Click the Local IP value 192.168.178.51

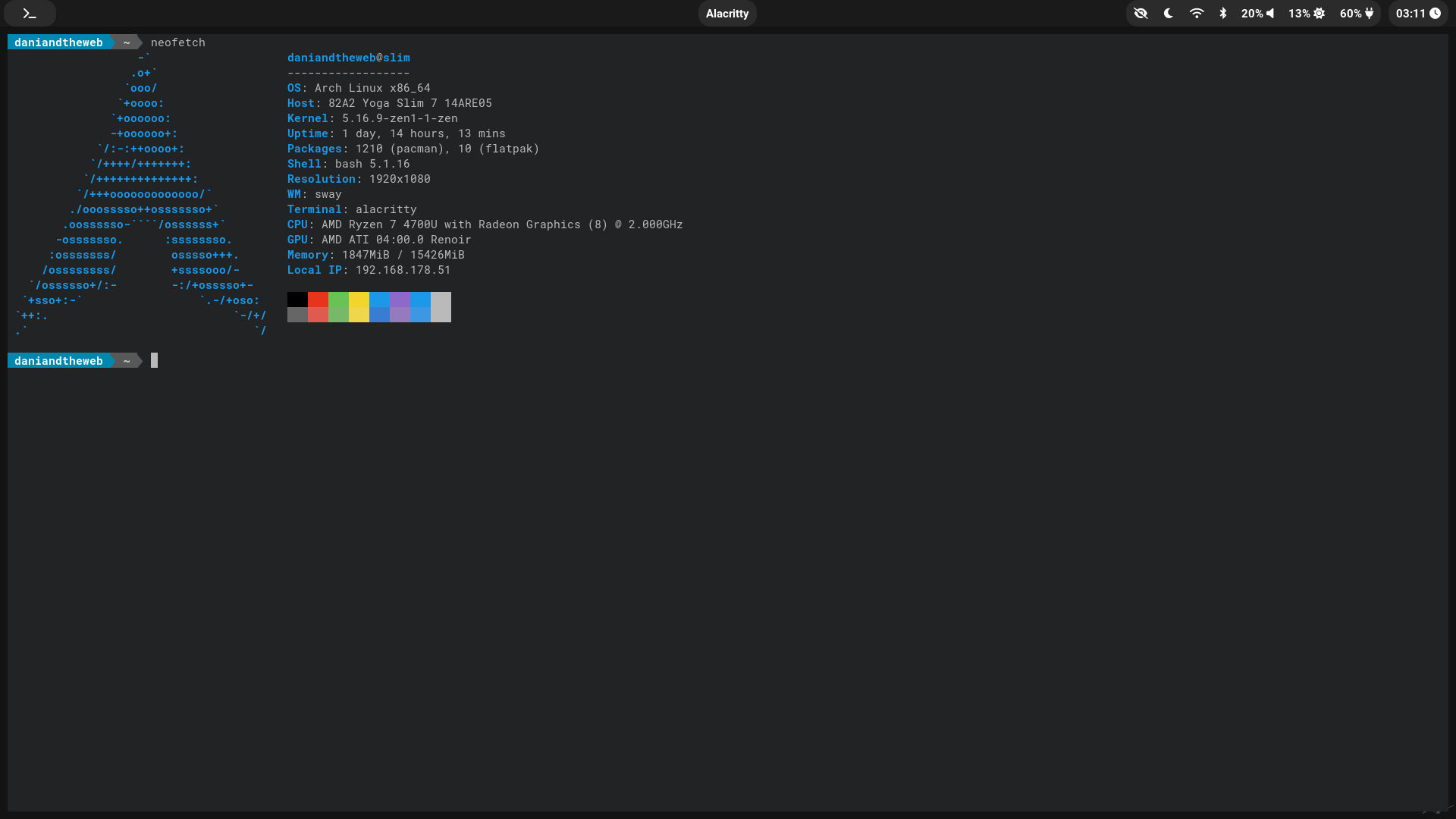pyautogui.click(x=403, y=270)
